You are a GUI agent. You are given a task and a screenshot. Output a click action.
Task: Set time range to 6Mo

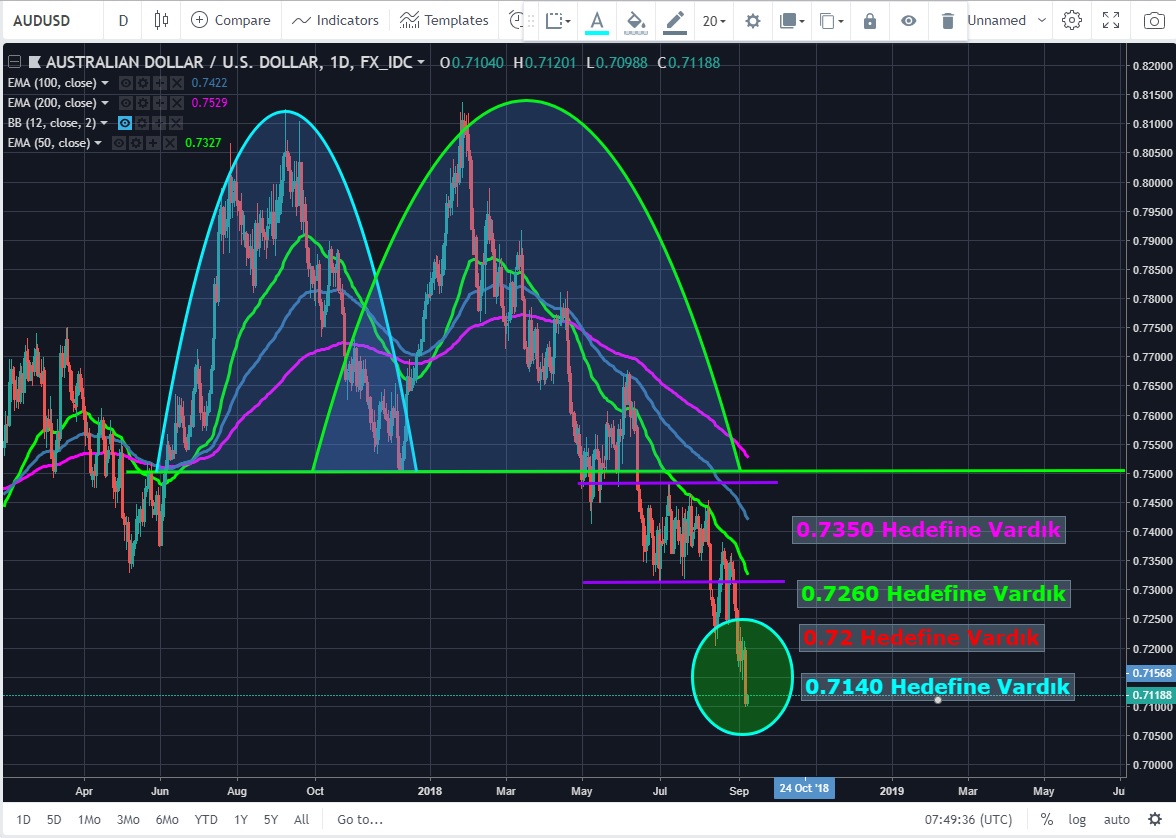point(168,819)
